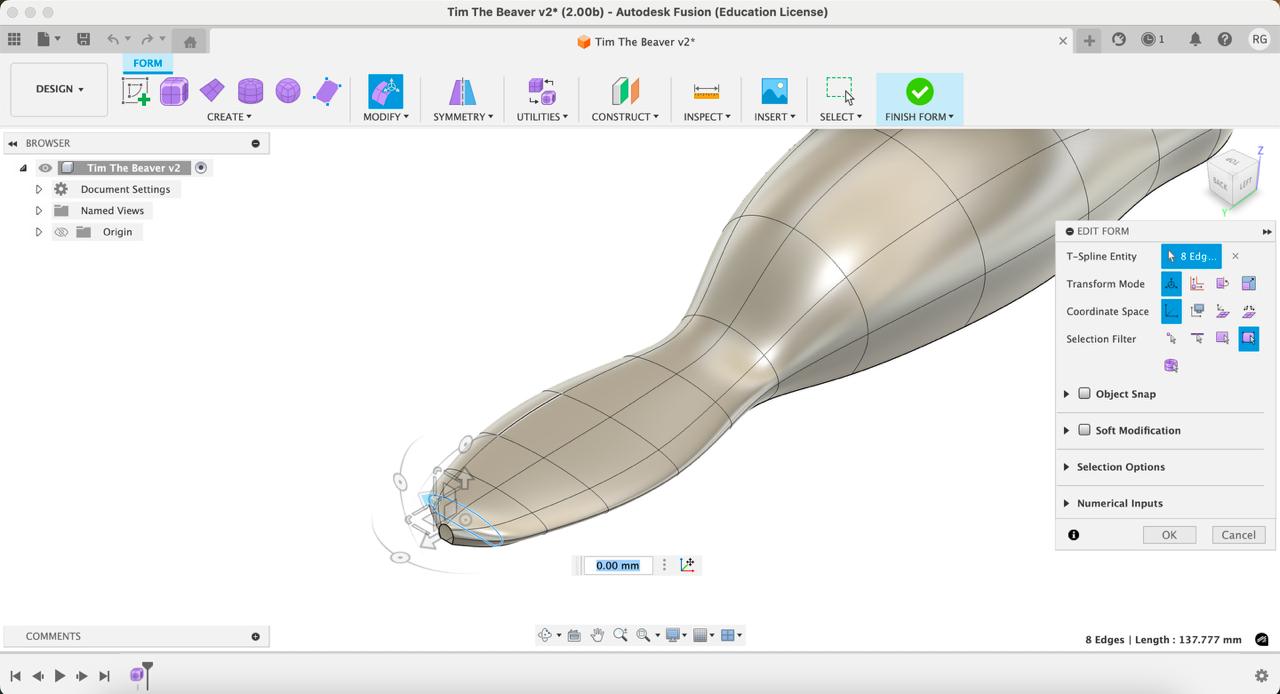1280x694 pixels.
Task: Click the 0.00 mm distance input field
Action: click(x=618, y=566)
